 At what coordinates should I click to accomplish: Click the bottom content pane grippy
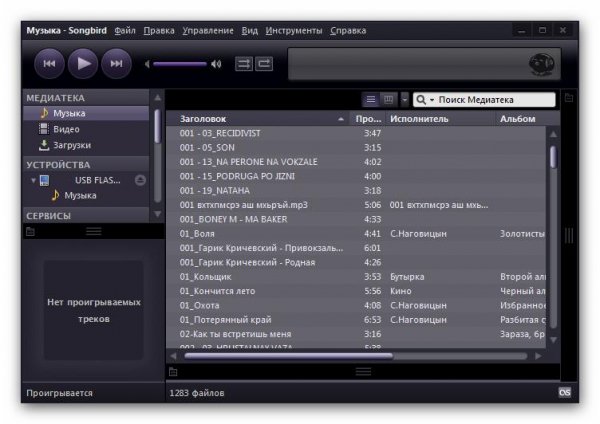tap(363, 372)
